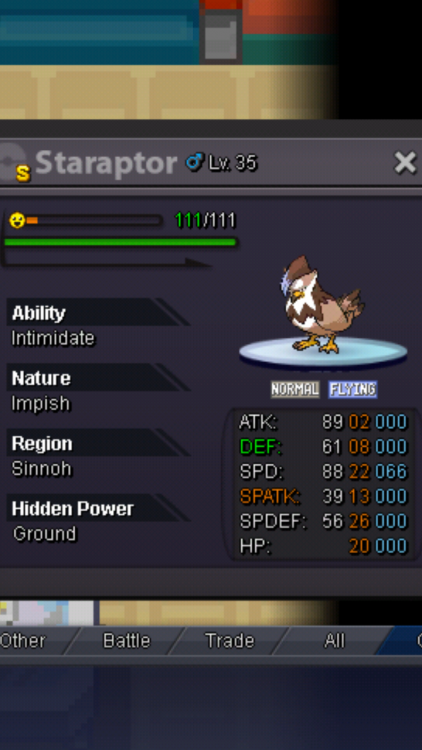Click the yellow shiny S badge
The width and height of the screenshot is (422, 750).
pyautogui.click(x=23, y=173)
